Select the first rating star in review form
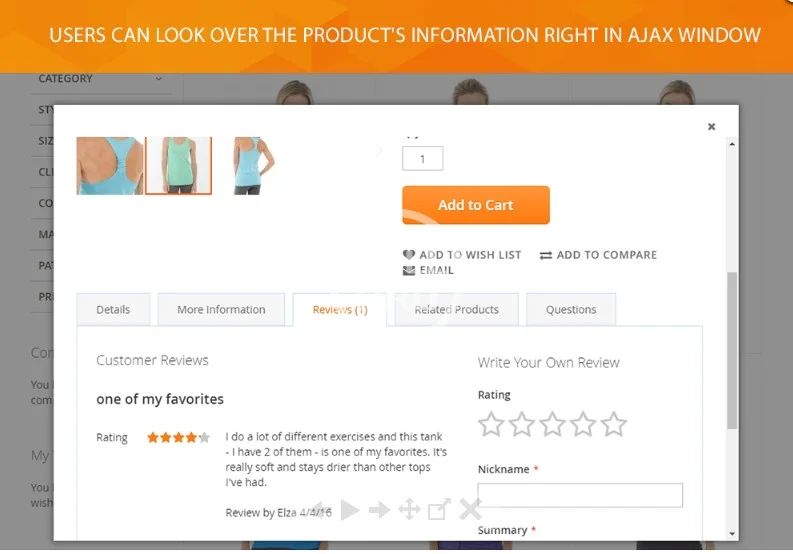This screenshot has width=793, height=554. tap(490, 424)
